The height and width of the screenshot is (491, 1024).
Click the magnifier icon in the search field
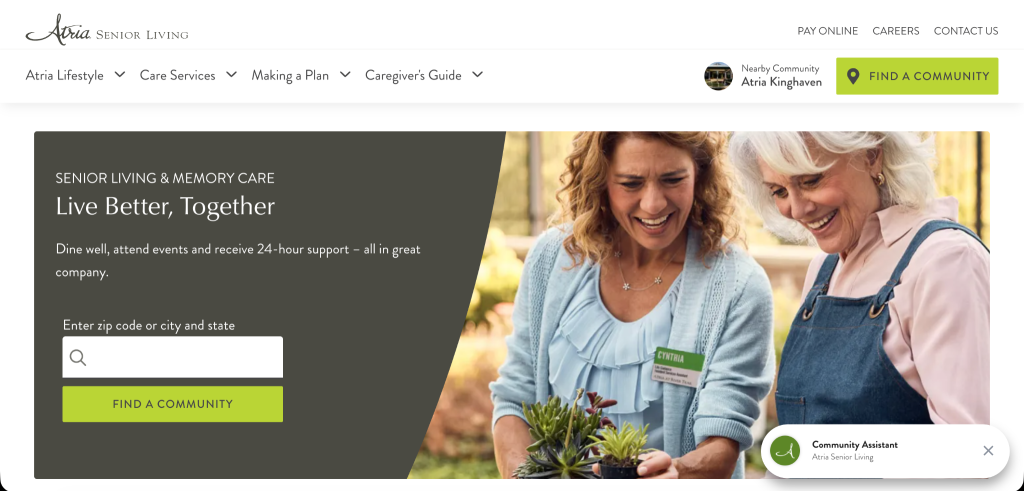pos(78,357)
